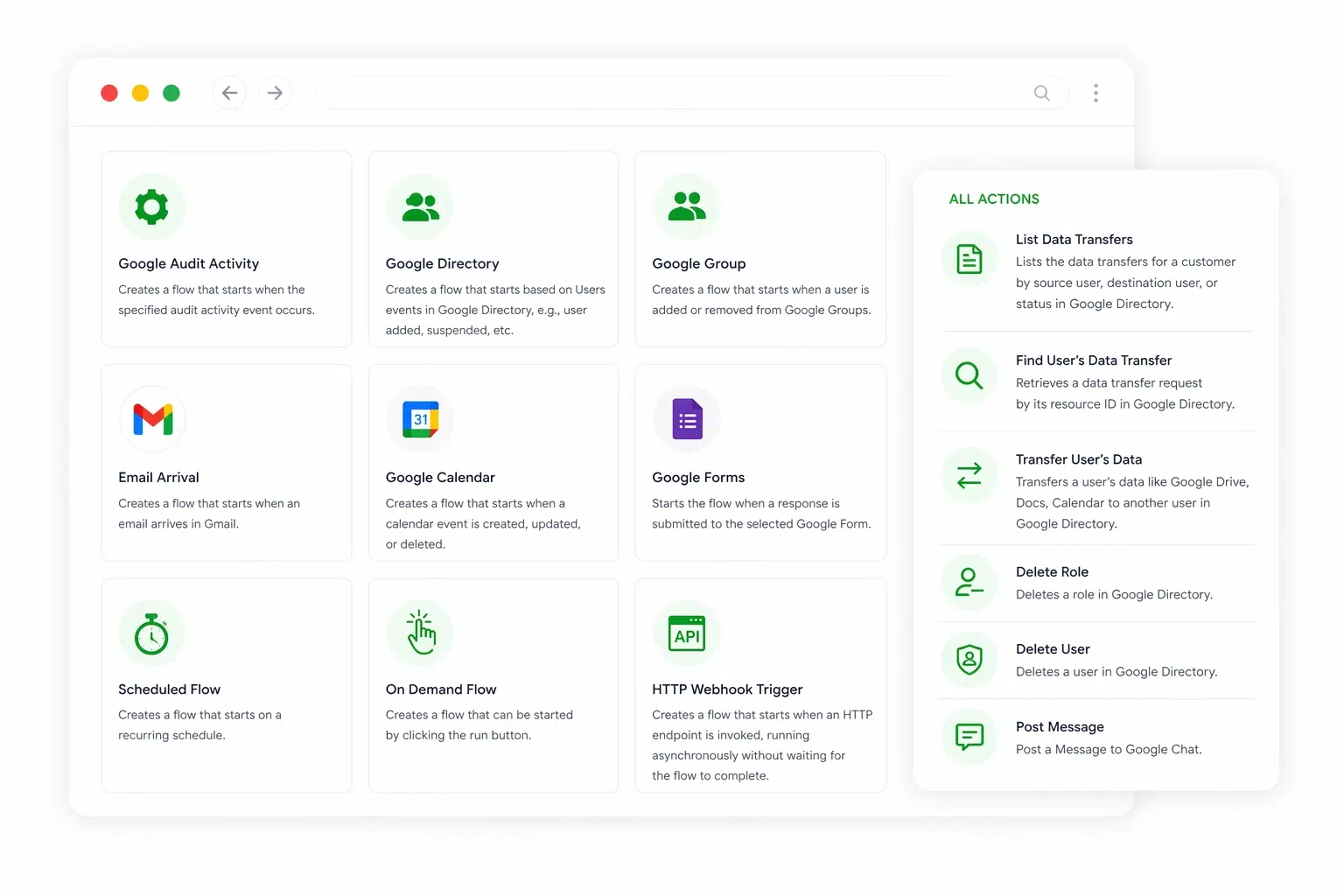This screenshot has width=1344, height=896.
Task: Click the List Data Transfers document icon
Action: (x=969, y=260)
